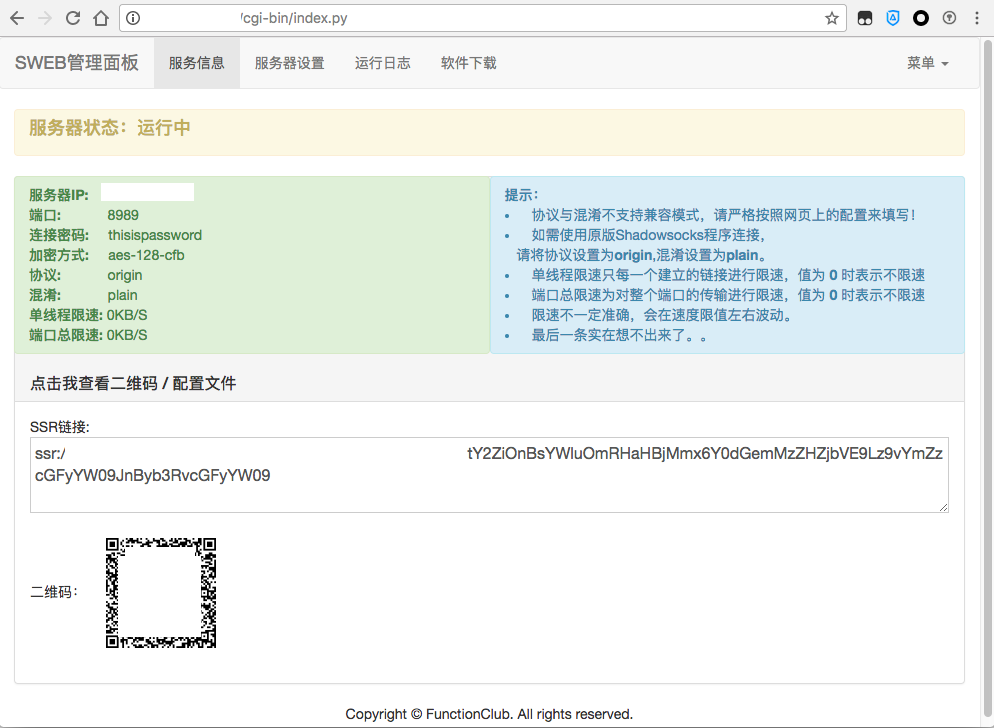Click the browser forward arrow

[44, 18]
